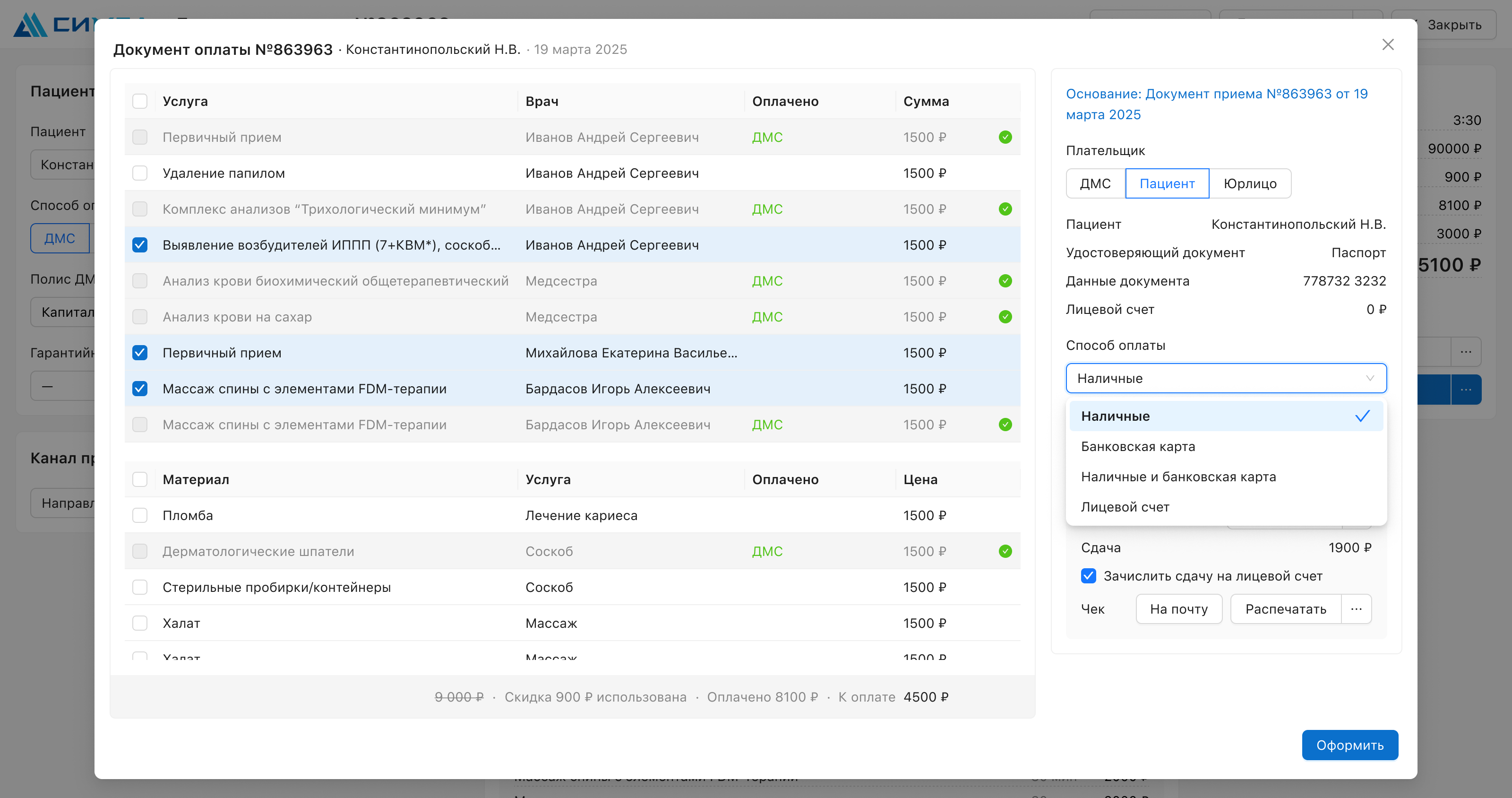Click green paid checkmark on Комплекс анализов row

point(1005,209)
